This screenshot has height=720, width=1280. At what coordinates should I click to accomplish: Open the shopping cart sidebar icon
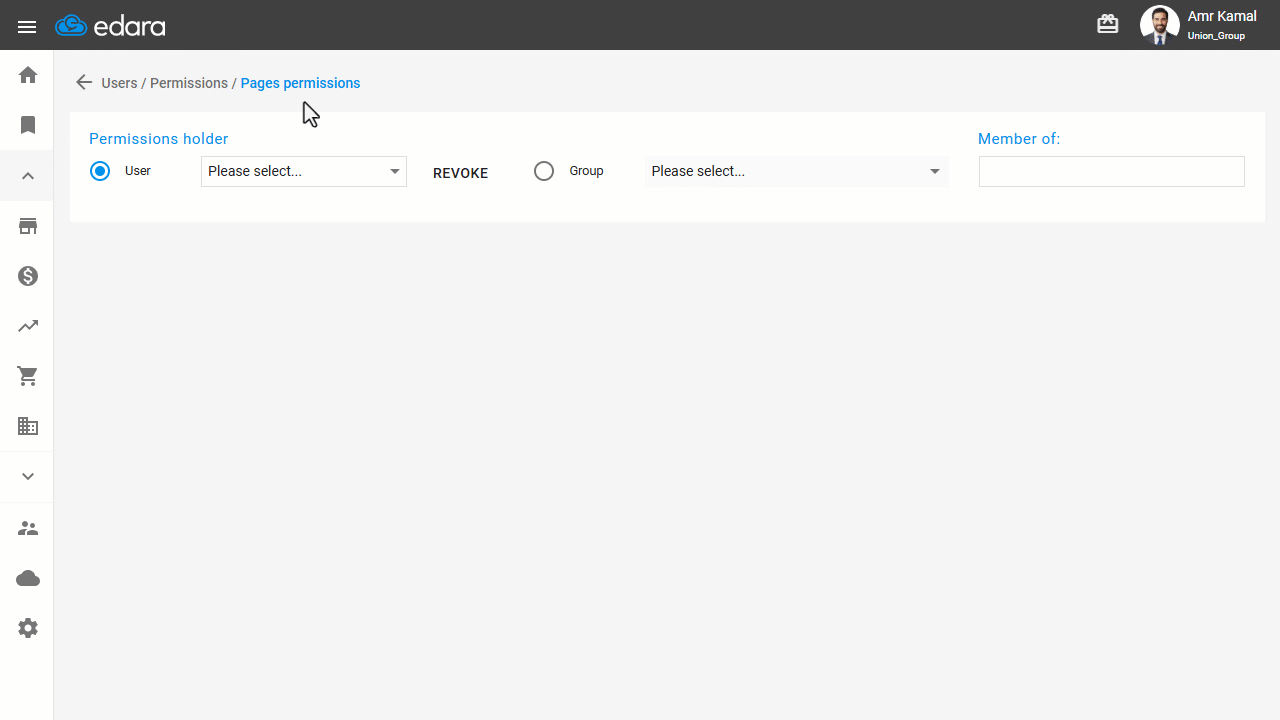point(28,376)
